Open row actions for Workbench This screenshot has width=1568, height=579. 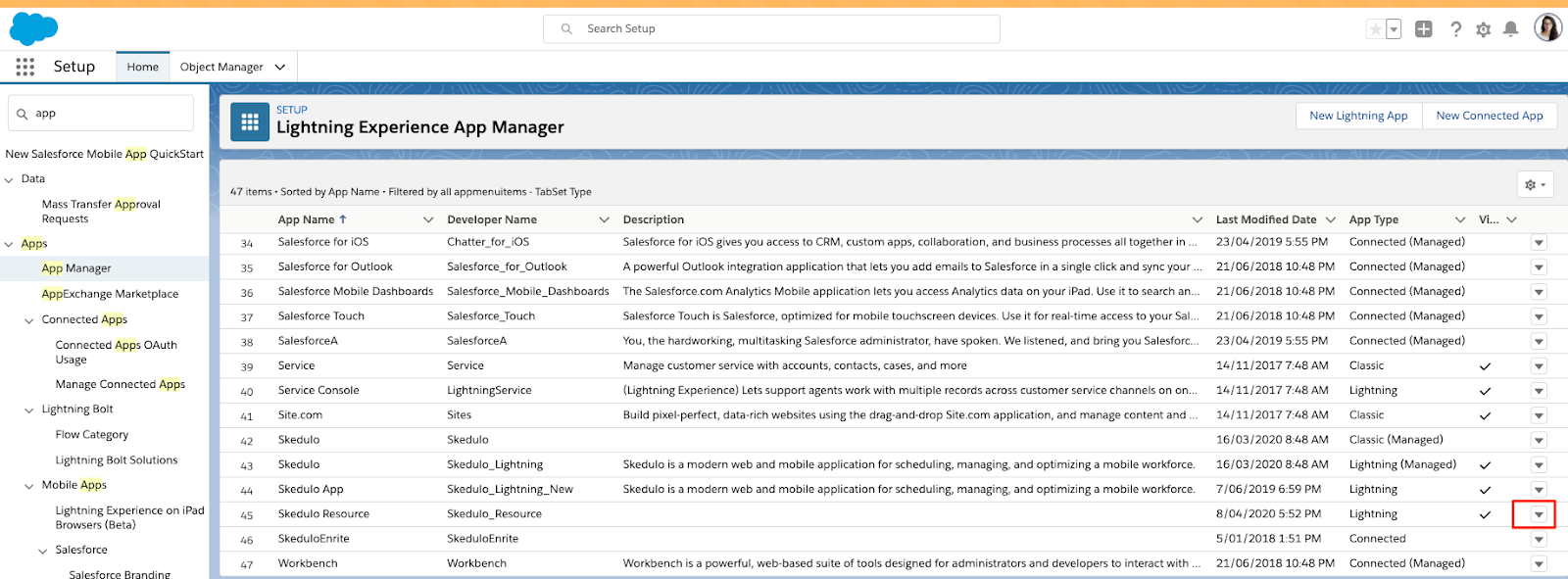(x=1539, y=563)
